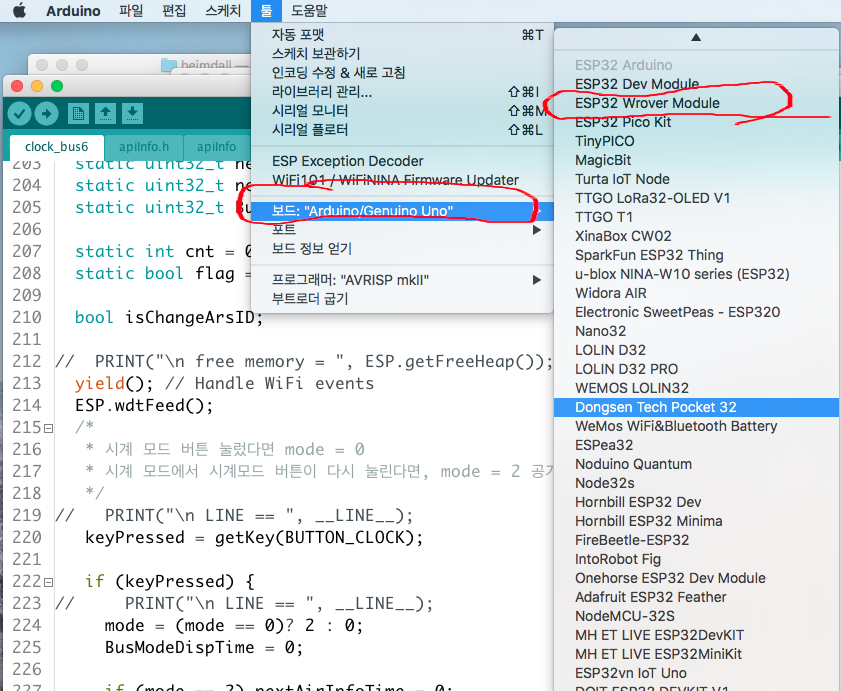Select ESP32 Wrover Module board
841x691 pixels.
coord(696,103)
